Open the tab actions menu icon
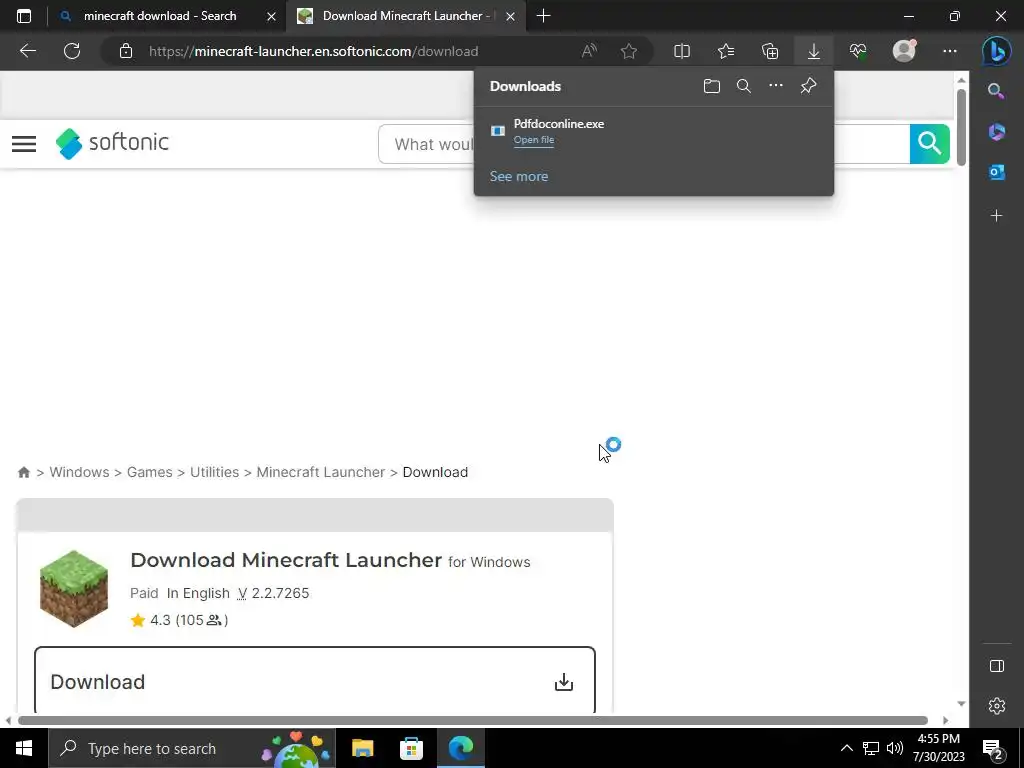 24,16
